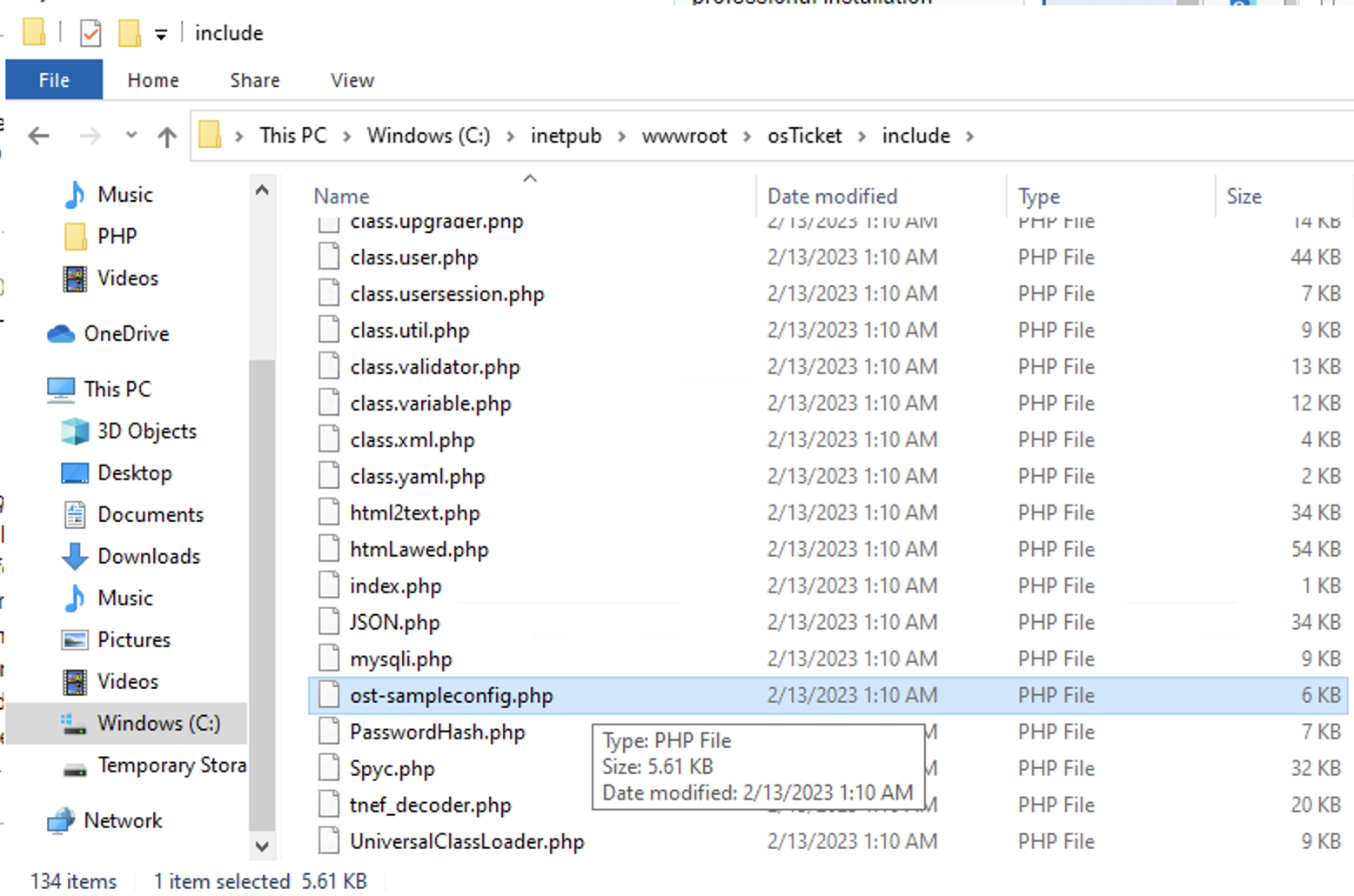
Task: Navigate to inetpub in breadcrumb
Action: pos(566,136)
